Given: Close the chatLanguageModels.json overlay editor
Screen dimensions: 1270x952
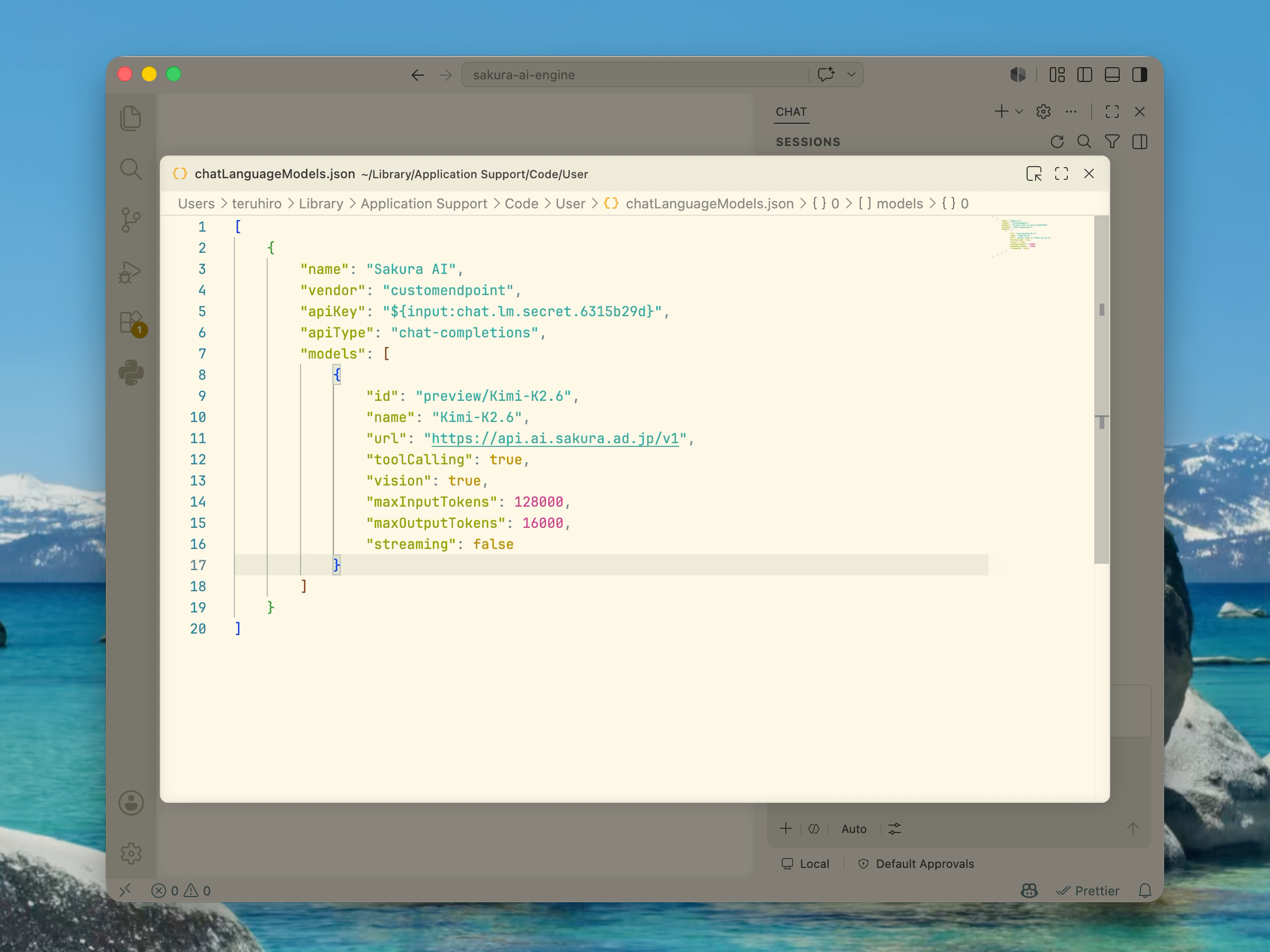Looking at the screenshot, I should coord(1089,174).
